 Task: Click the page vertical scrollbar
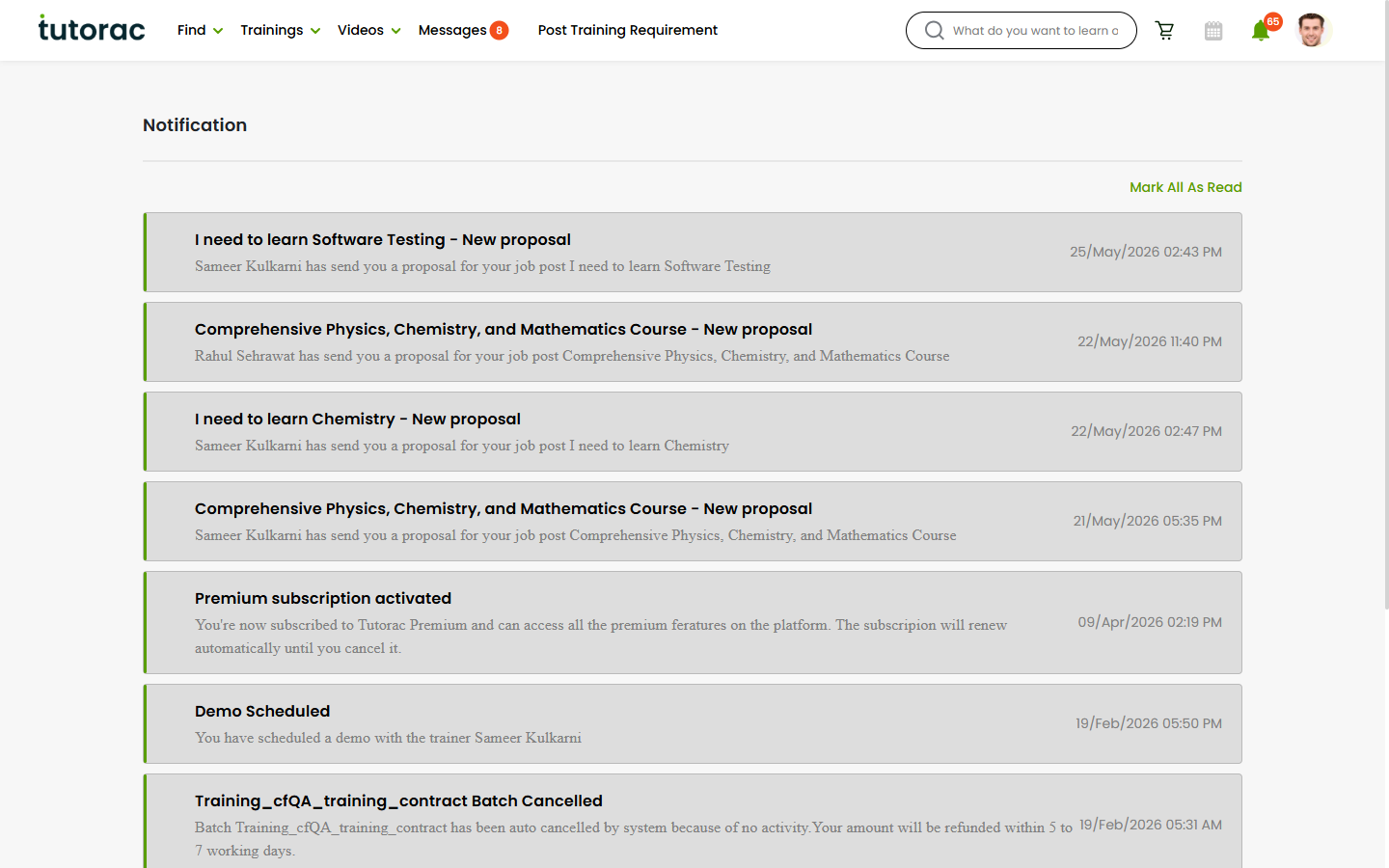pos(1386,305)
